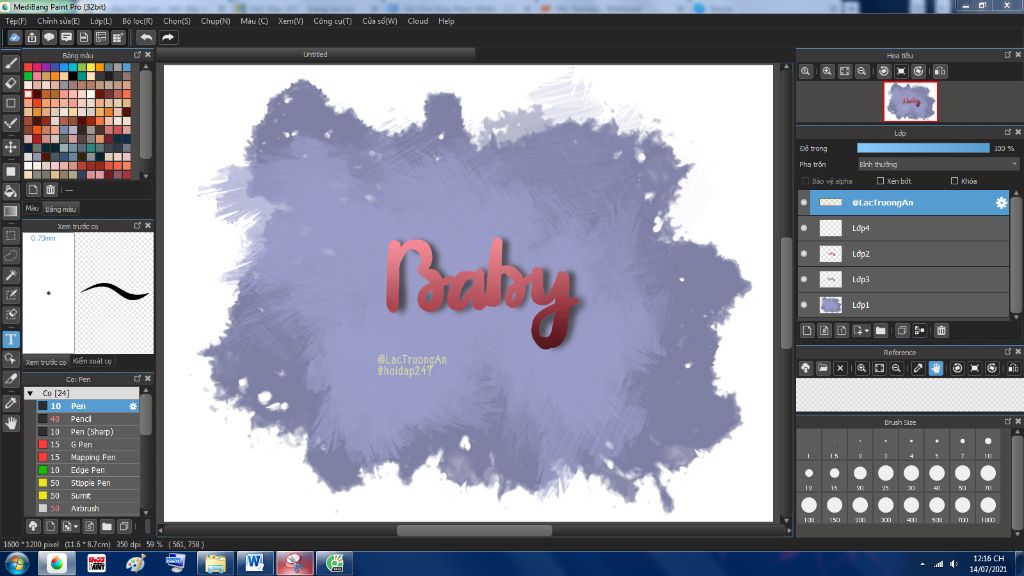Collapse the Cọ [24] brush group

(30, 393)
